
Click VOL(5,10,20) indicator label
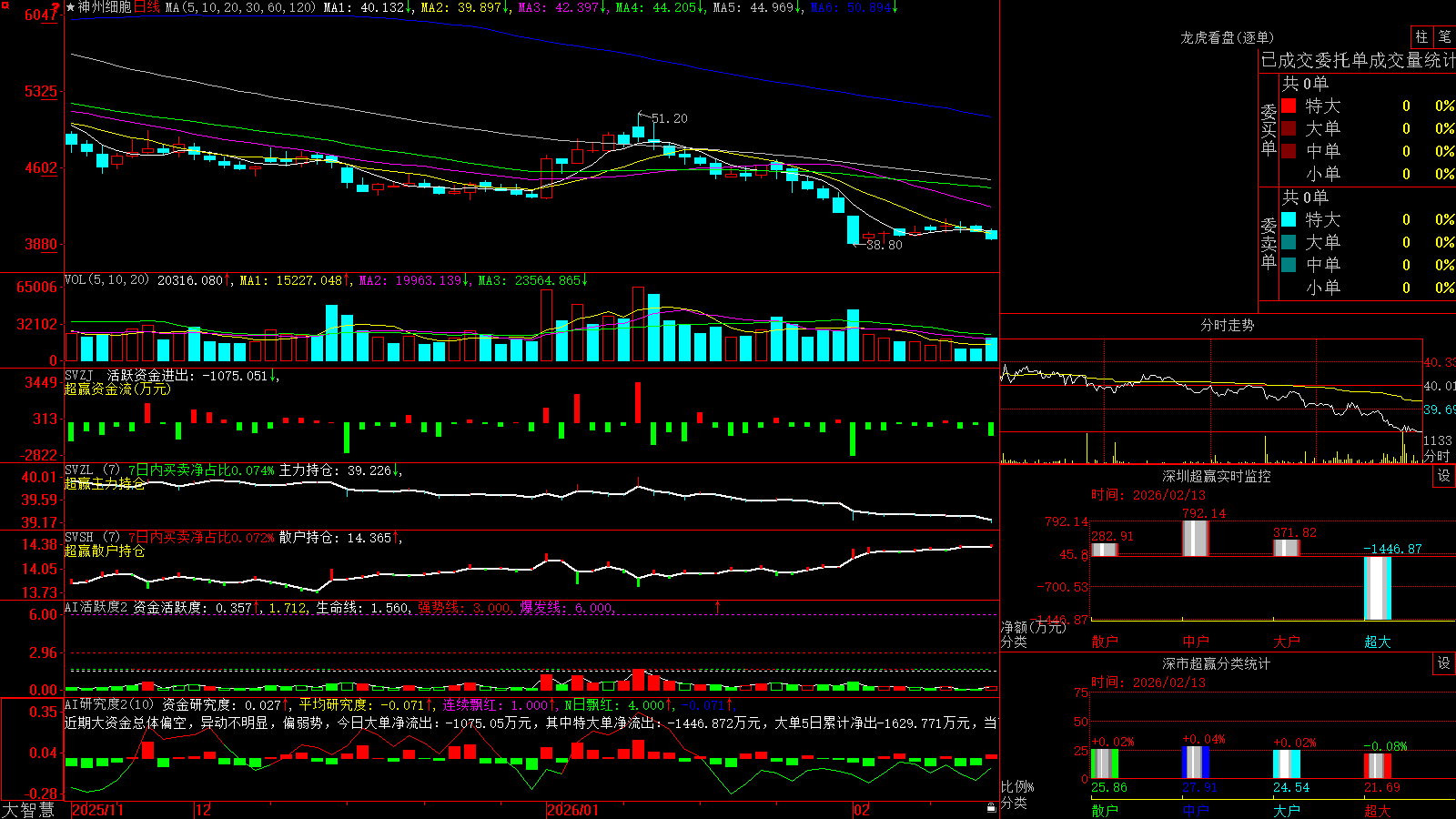(x=106, y=280)
